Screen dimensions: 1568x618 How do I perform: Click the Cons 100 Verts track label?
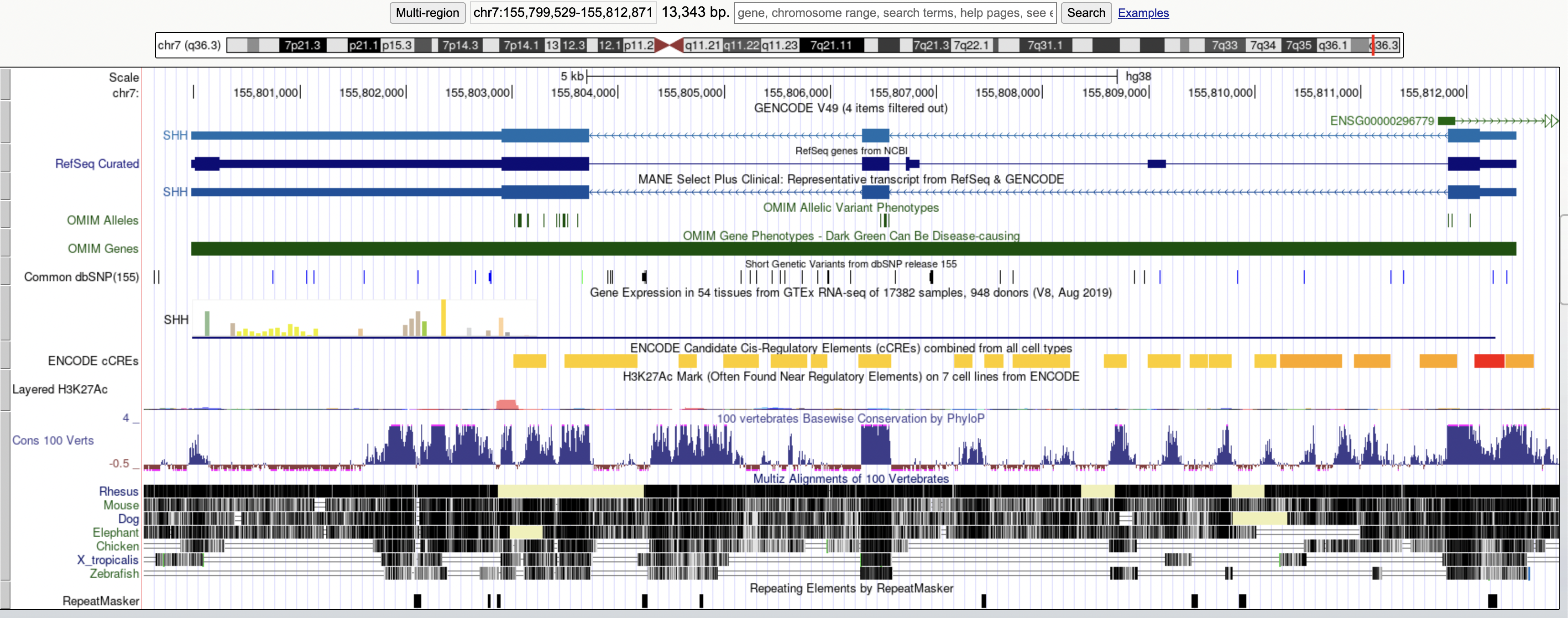pos(53,440)
